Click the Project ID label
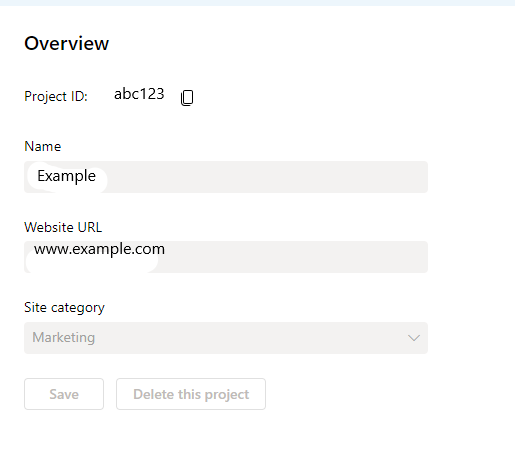Viewport: 515px width, 449px height. tap(56, 96)
